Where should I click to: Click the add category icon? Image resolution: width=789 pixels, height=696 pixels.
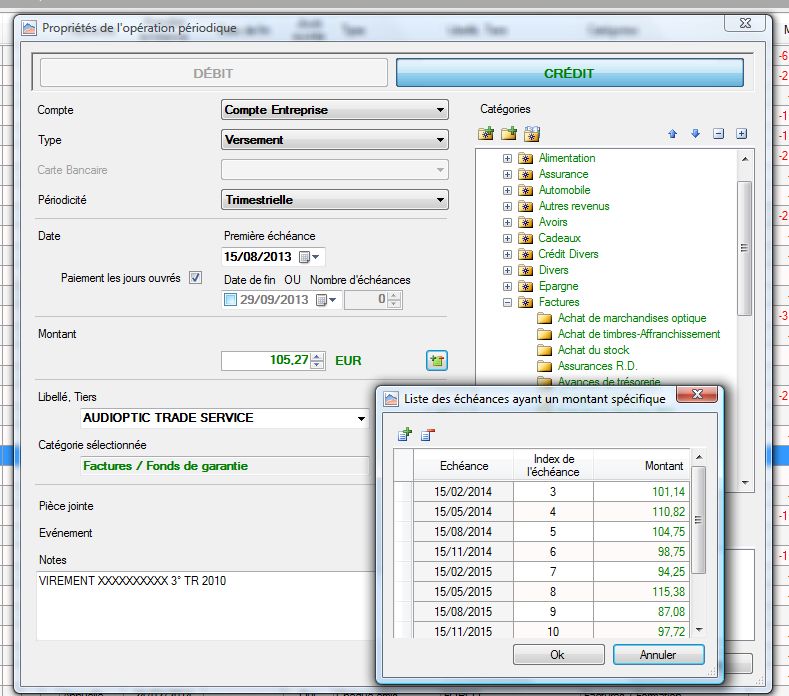click(x=487, y=134)
